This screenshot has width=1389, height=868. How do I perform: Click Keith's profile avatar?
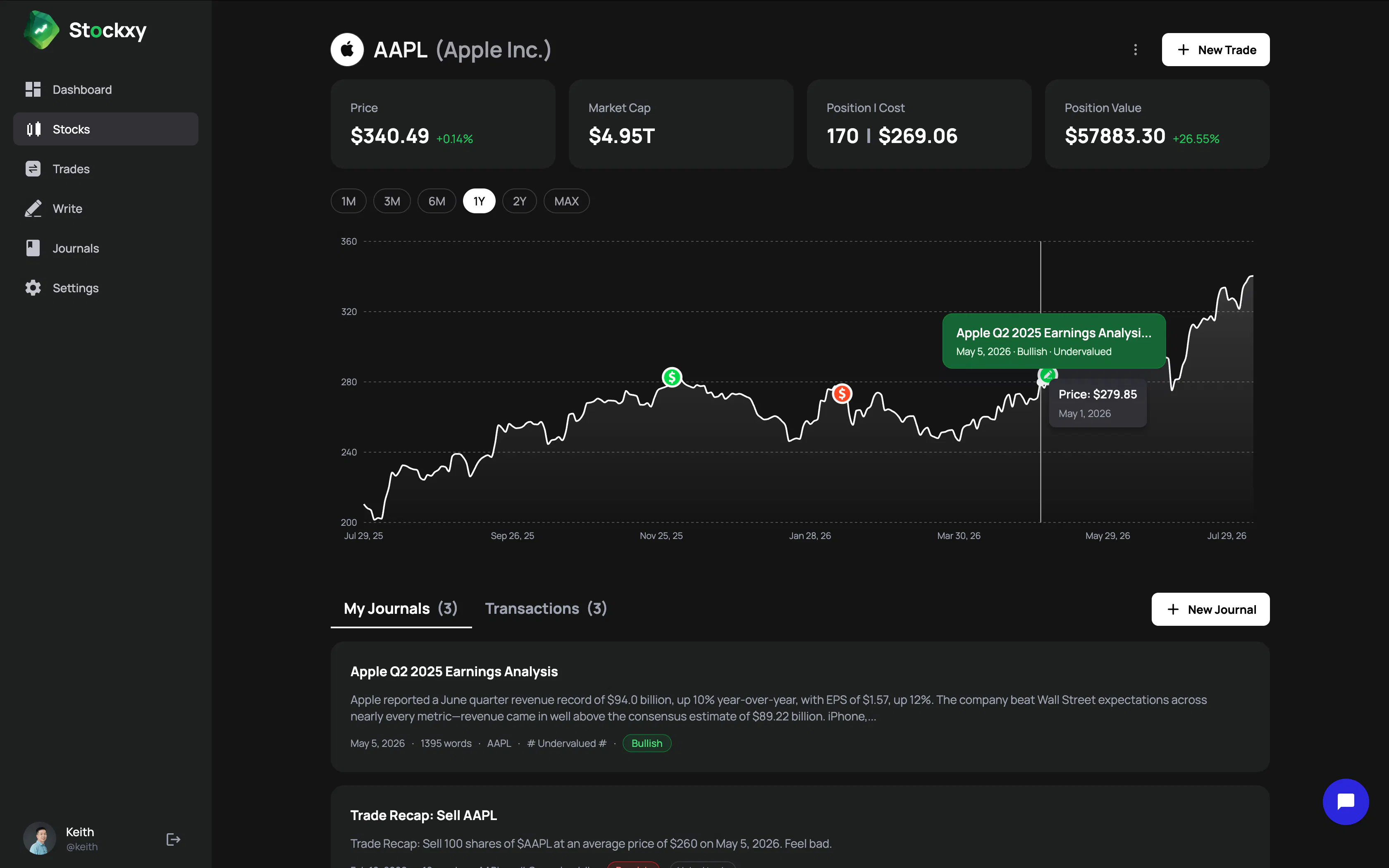point(40,839)
